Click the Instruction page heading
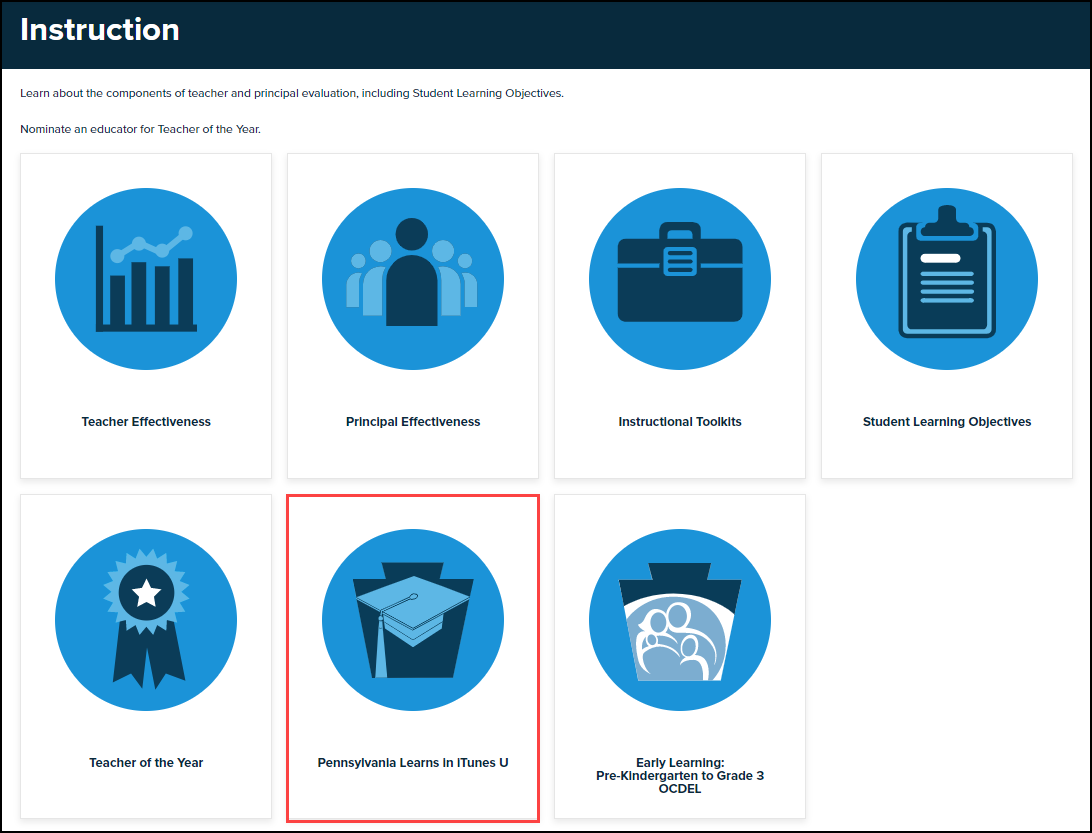This screenshot has width=1092, height=833. 100,30
